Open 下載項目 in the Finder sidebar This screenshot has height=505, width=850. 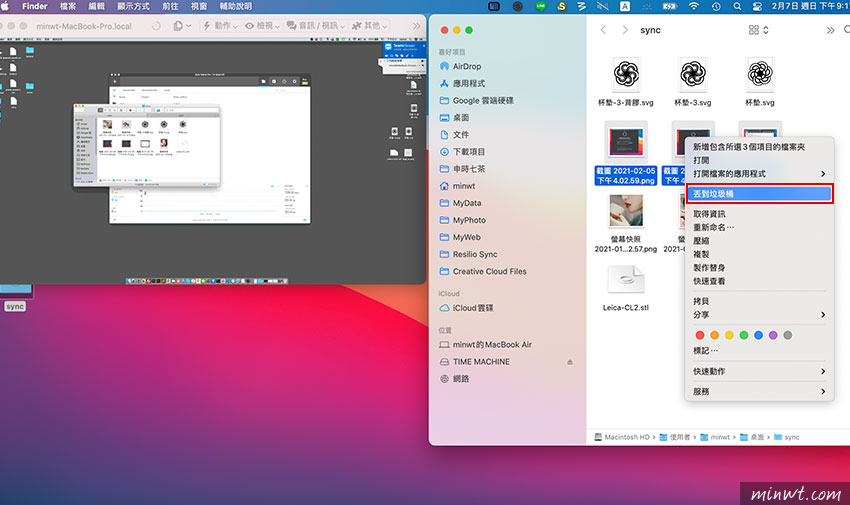[462, 152]
